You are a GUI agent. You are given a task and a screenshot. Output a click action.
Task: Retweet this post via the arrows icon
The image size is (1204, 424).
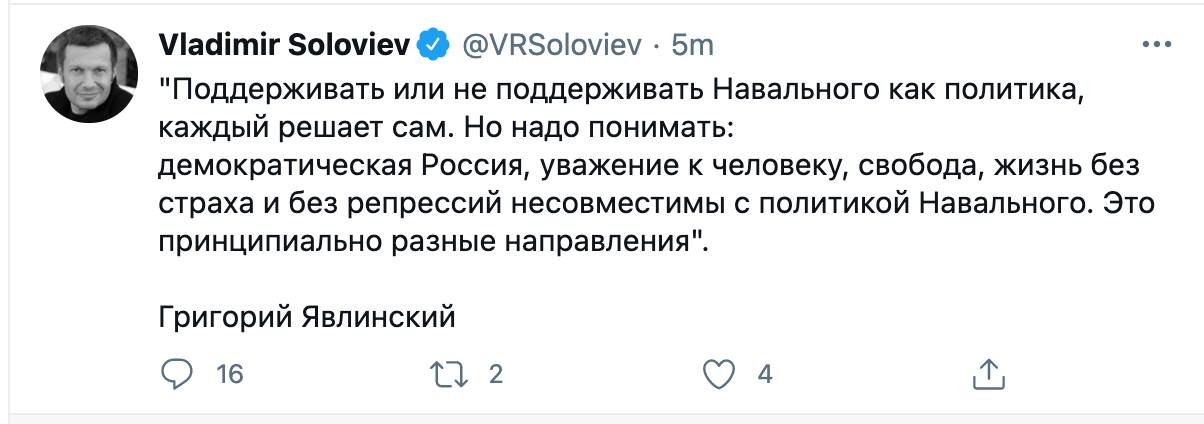tap(448, 374)
